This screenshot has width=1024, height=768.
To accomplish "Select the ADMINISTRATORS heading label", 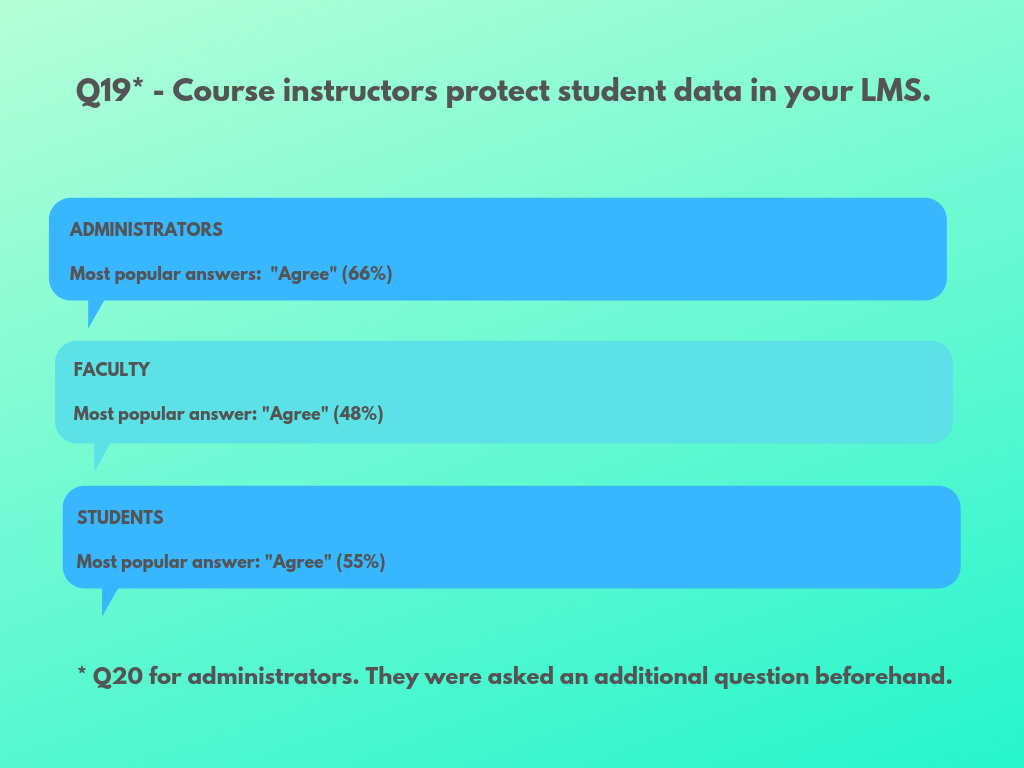I will [146, 230].
